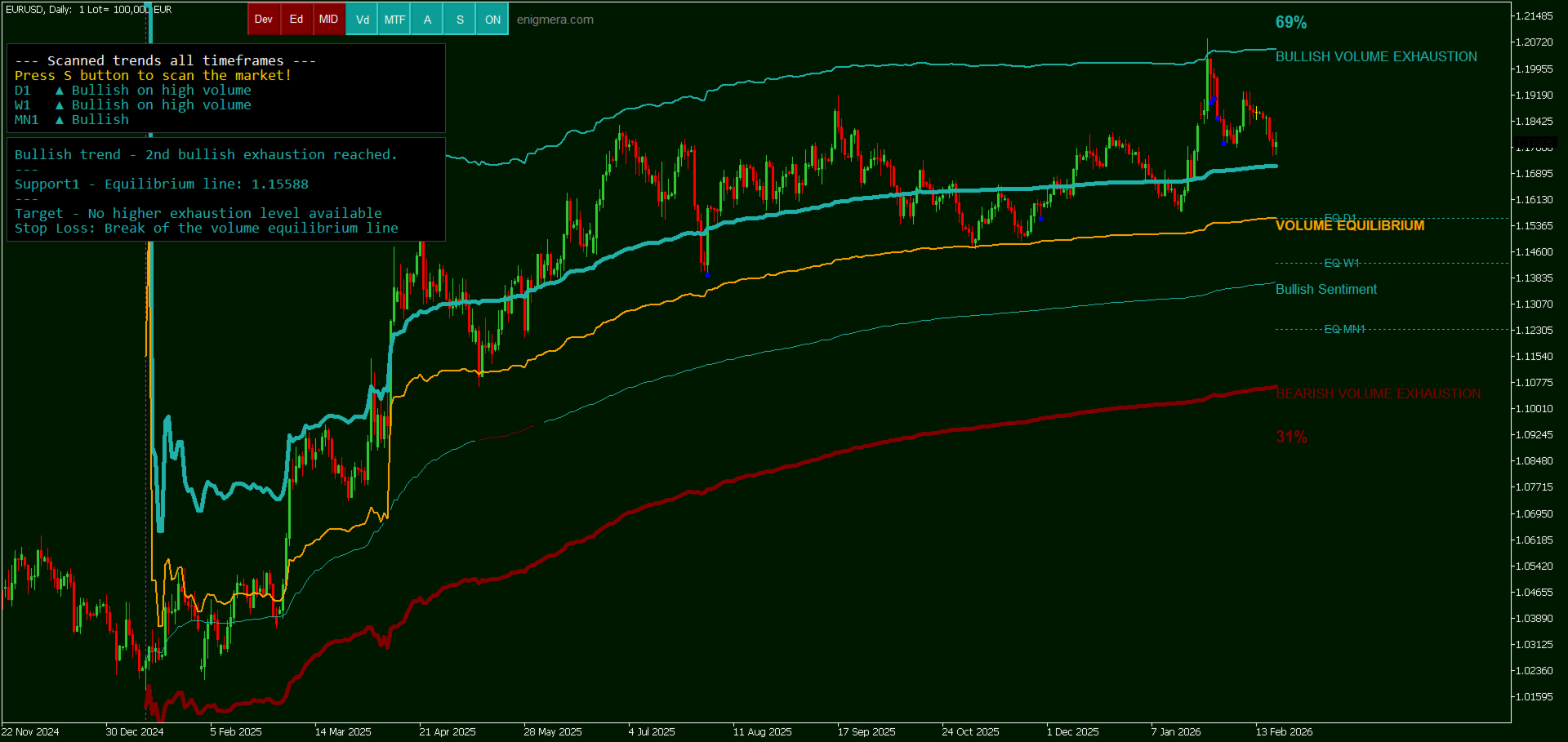Click the A button
The image size is (1568, 742).
point(427,20)
